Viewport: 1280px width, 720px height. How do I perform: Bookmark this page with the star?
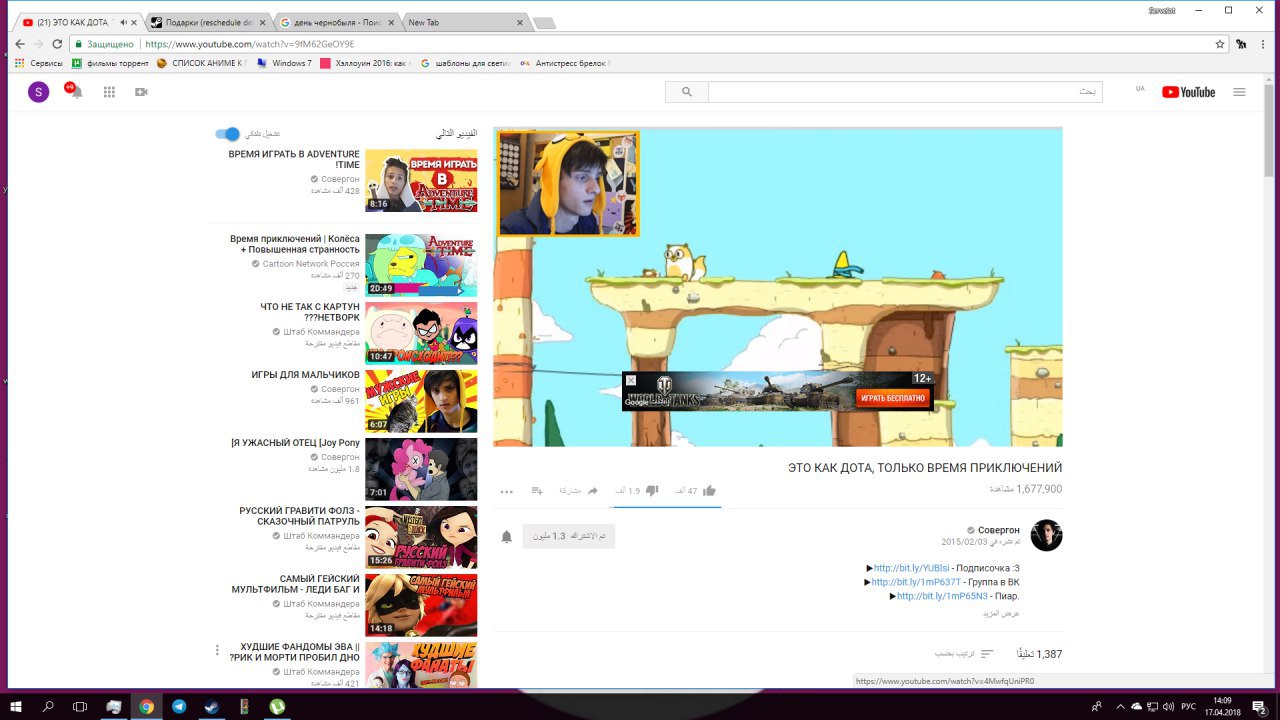(1220, 44)
